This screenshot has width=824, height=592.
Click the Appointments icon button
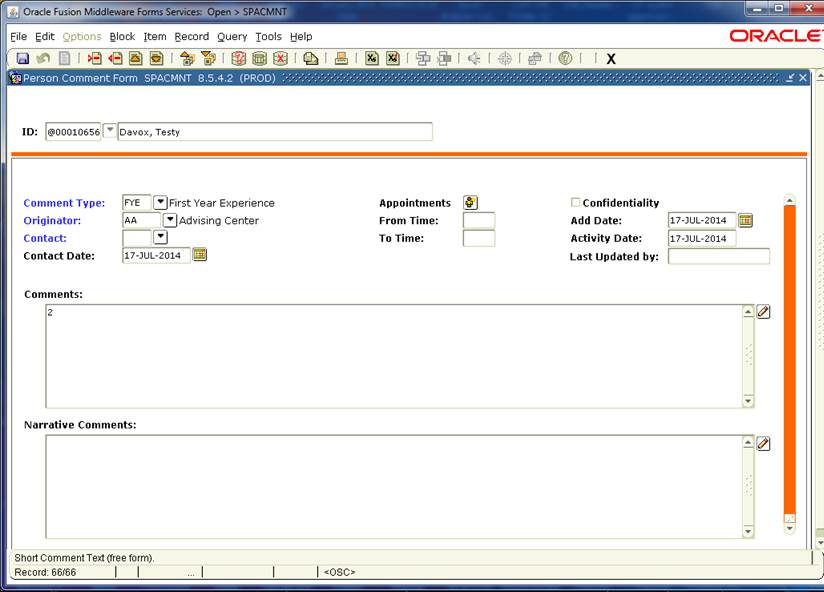pyautogui.click(x=470, y=203)
